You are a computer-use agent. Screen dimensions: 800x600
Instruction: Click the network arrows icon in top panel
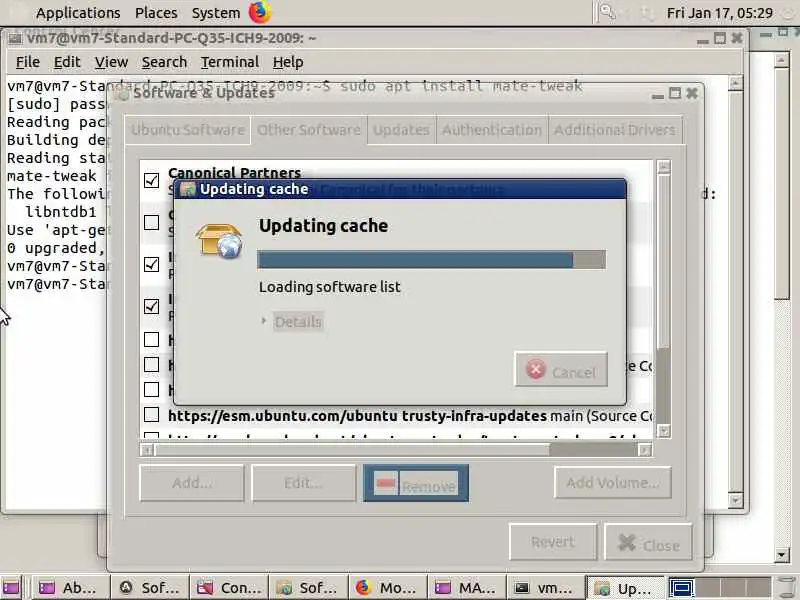[647, 13]
